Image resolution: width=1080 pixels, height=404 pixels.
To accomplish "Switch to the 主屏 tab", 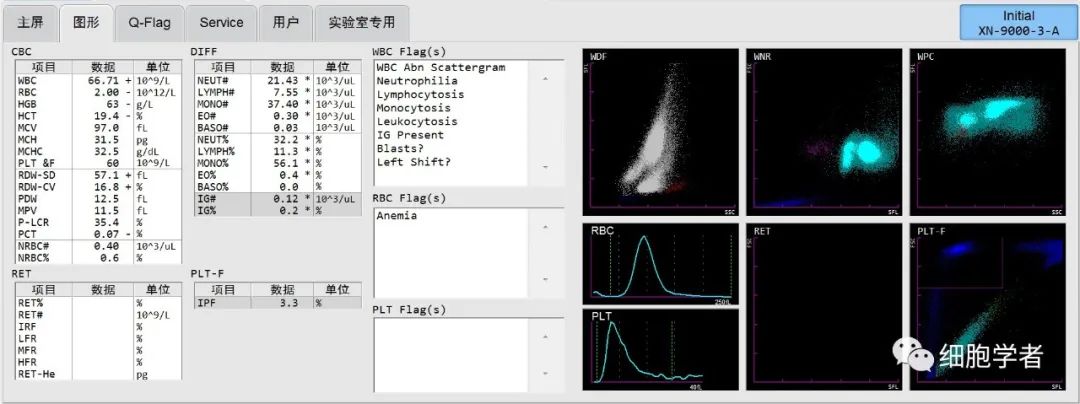I will coord(31,22).
